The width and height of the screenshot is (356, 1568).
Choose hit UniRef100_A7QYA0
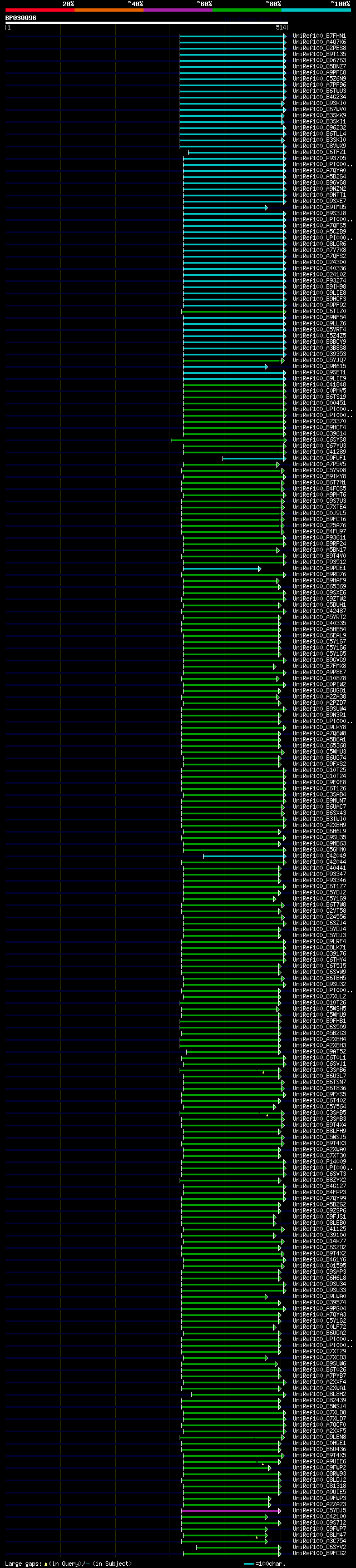coord(319,170)
